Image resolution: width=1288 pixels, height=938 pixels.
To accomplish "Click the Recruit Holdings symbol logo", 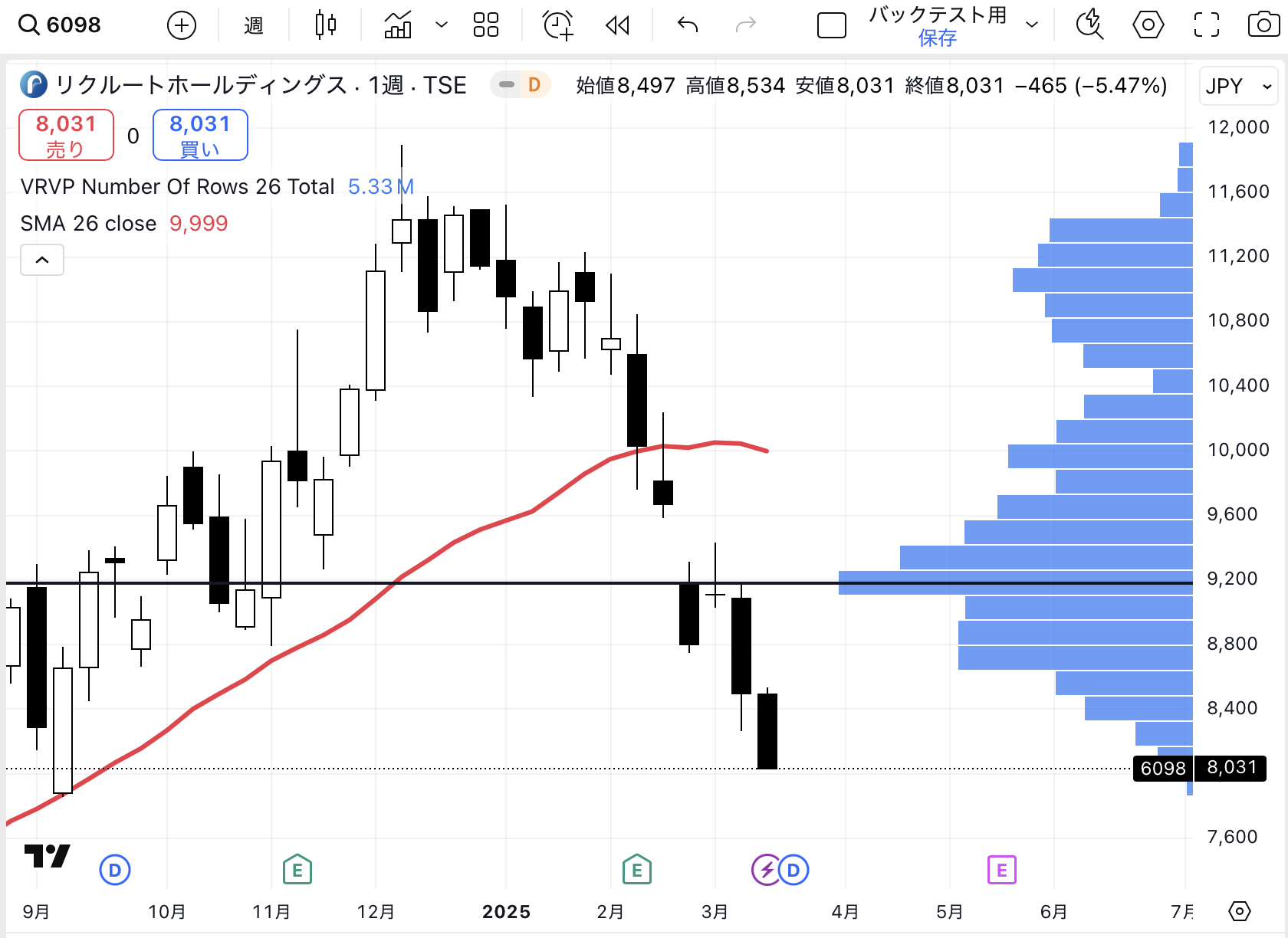I will (x=34, y=84).
